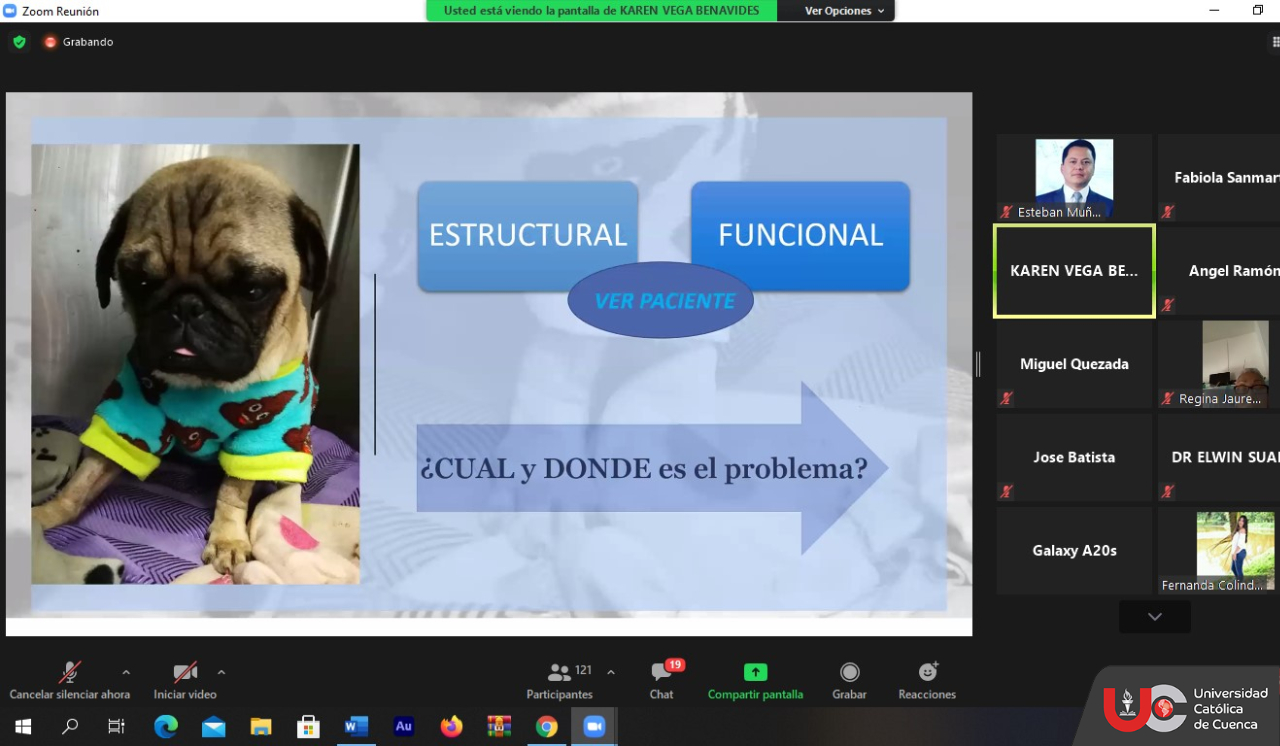Expand audio options arrow beside microphone

click(x=126, y=672)
